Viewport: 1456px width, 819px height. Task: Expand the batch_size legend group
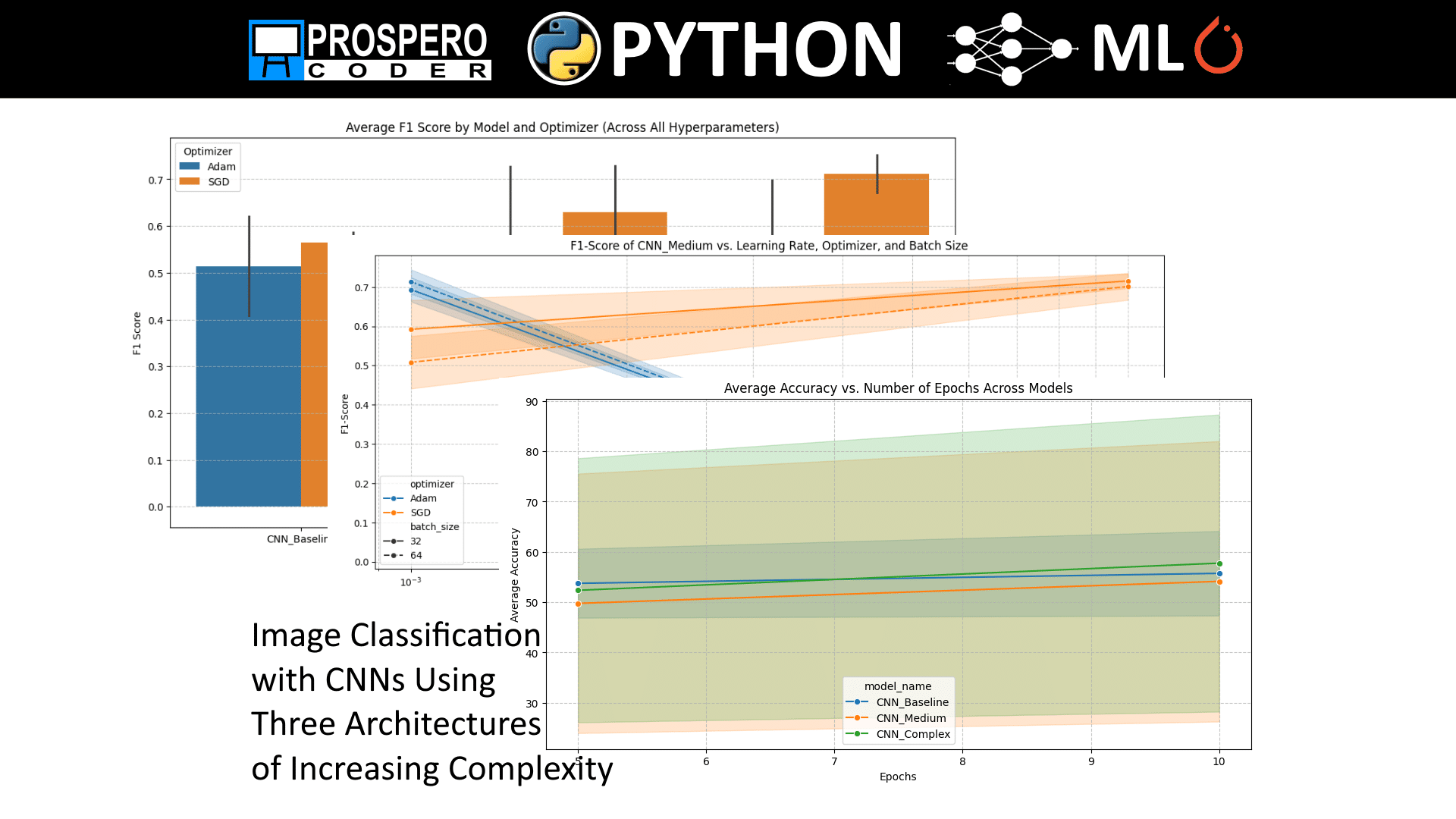tap(435, 526)
